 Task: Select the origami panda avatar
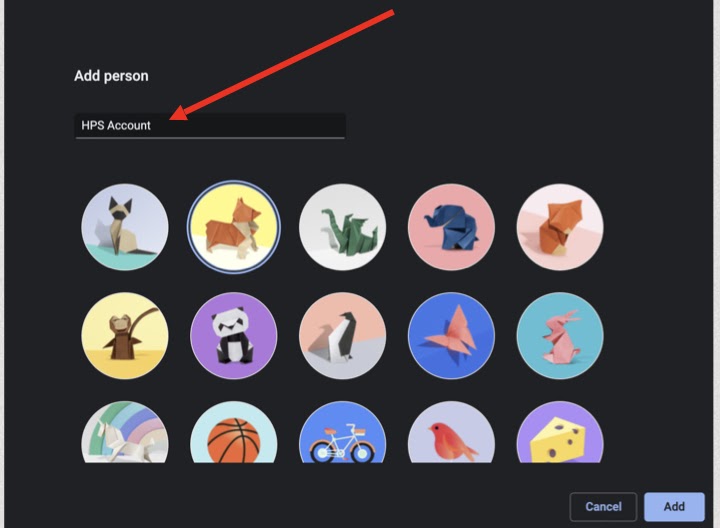click(x=234, y=335)
